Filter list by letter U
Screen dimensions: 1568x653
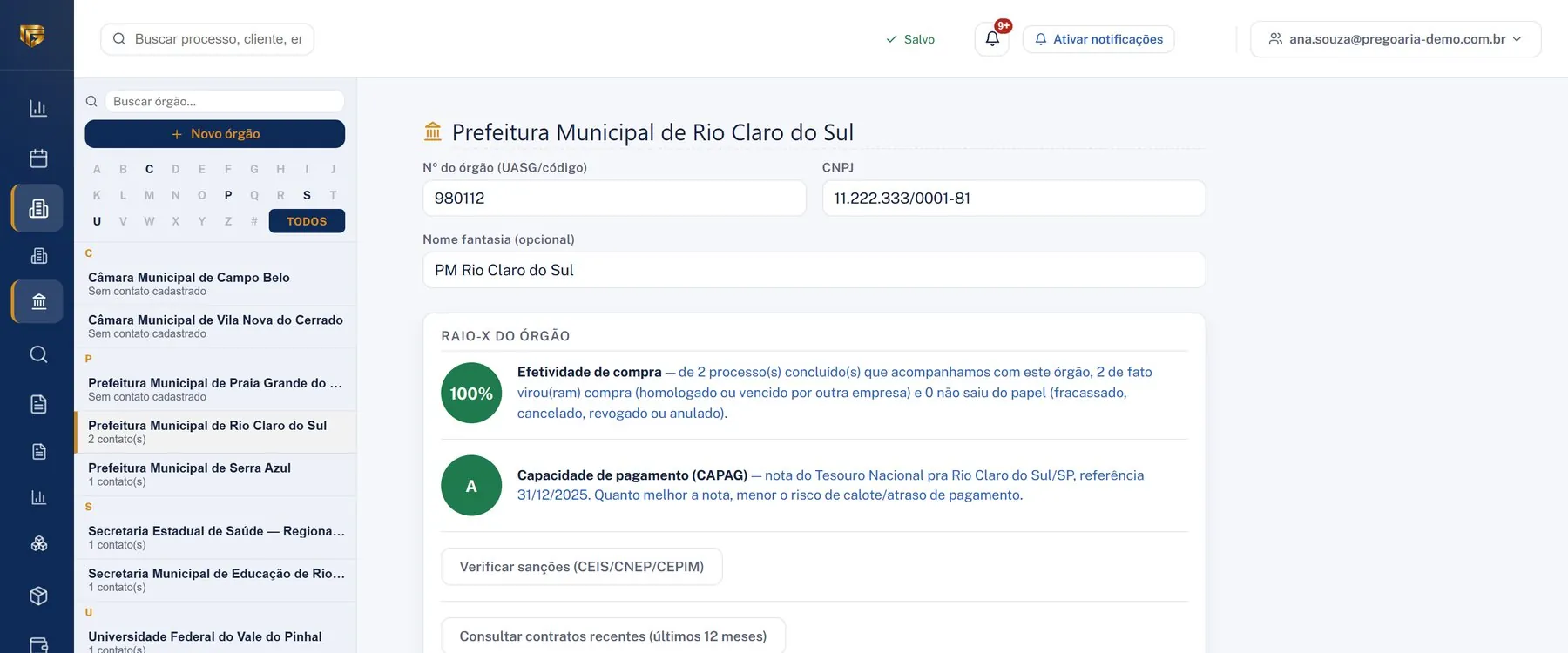tap(97, 221)
